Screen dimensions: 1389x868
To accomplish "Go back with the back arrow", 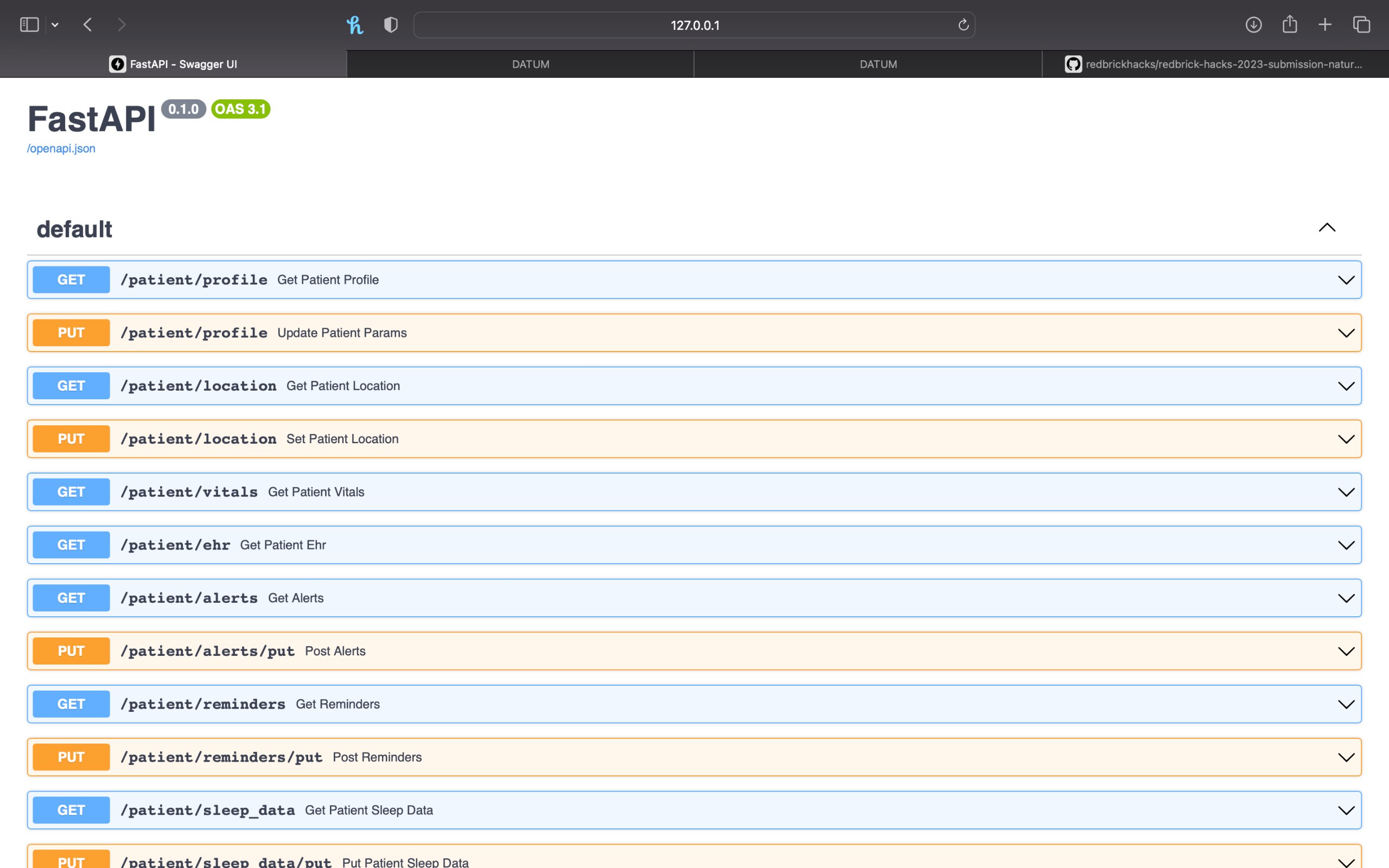I will (x=88, y=25).
